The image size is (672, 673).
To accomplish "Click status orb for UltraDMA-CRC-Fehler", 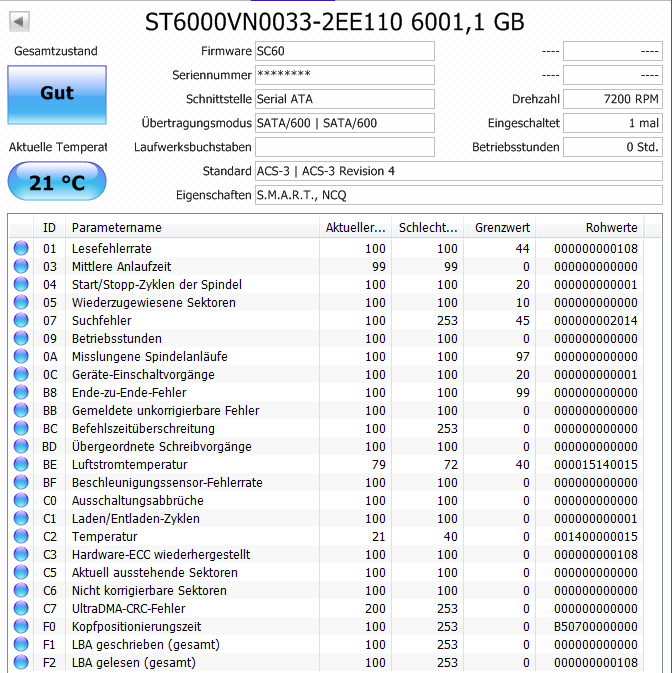I will pyautogui.click(x=21, y=609).
